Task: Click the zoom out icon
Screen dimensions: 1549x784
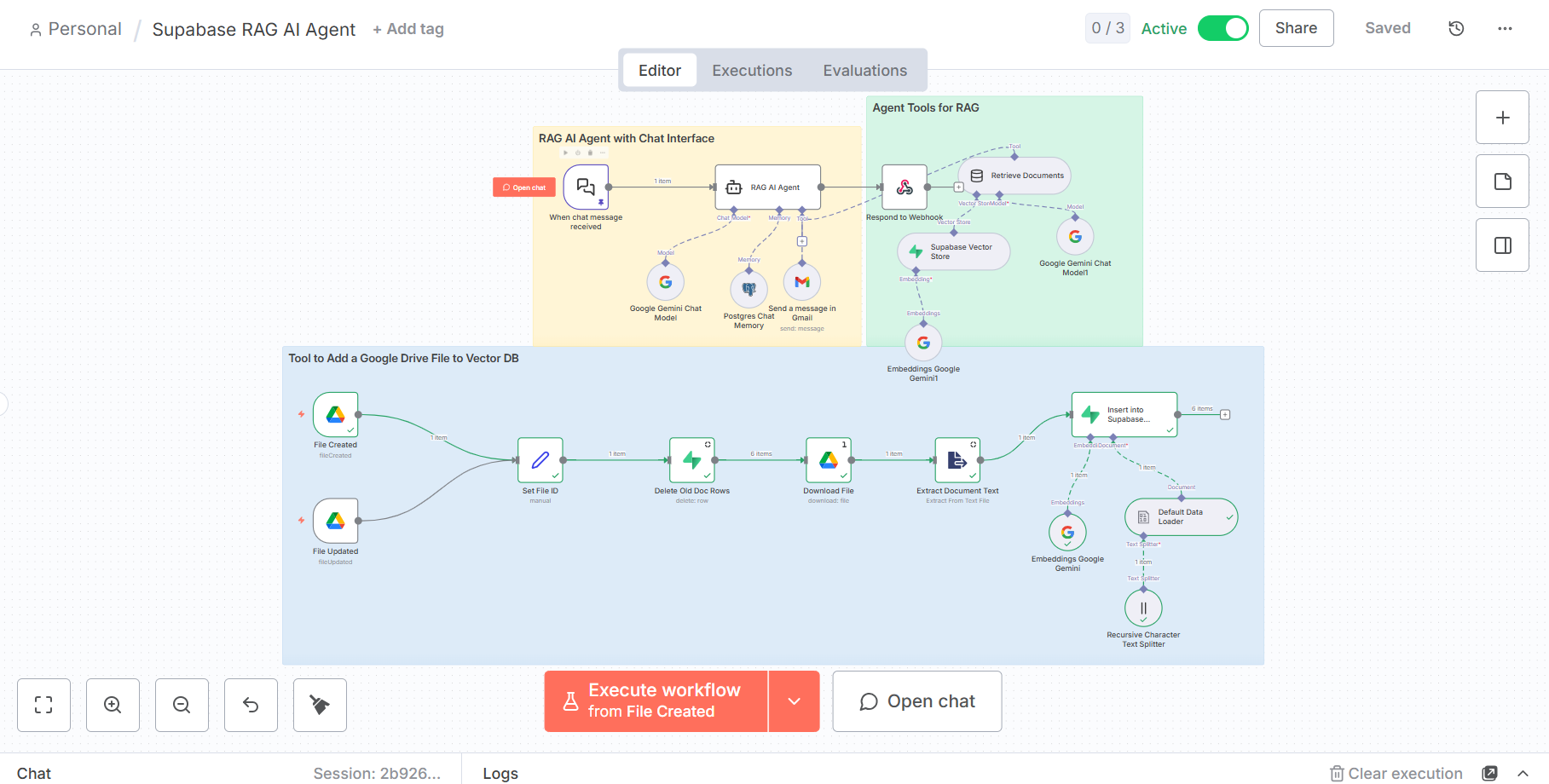Action: tap(182, 705)
